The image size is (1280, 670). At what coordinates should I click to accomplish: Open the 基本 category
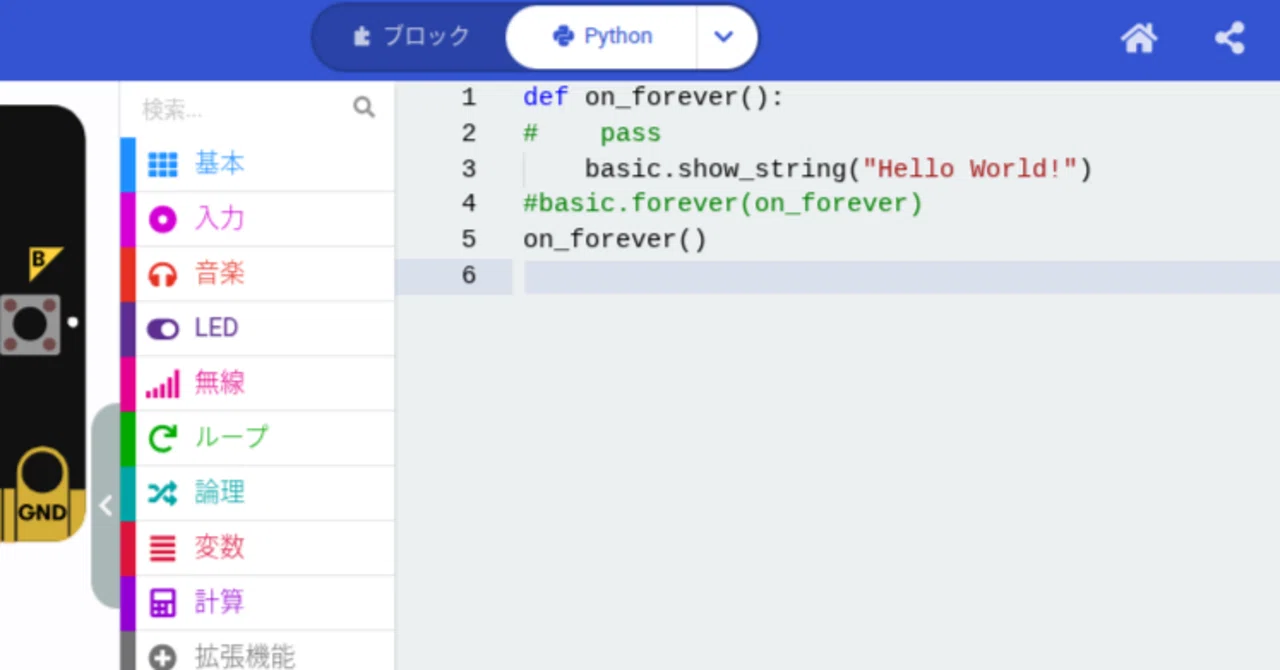click(x=258, y=164)
